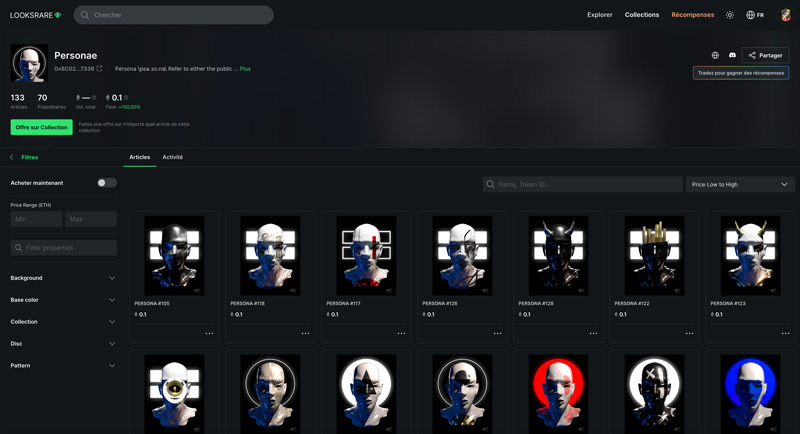800x434 pixels.
Task: Open PERSONA #117 thumbnail
Action: coord(366,256)
